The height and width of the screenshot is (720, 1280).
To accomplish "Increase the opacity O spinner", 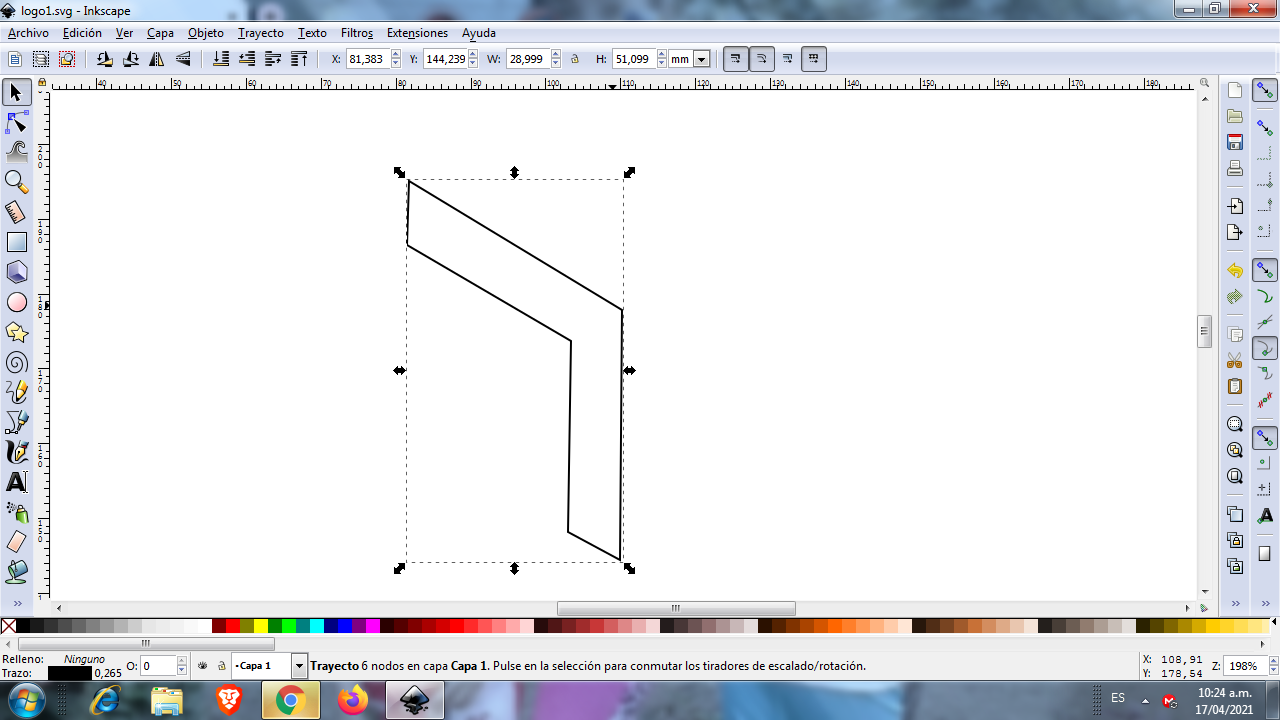I will (182, 661).
